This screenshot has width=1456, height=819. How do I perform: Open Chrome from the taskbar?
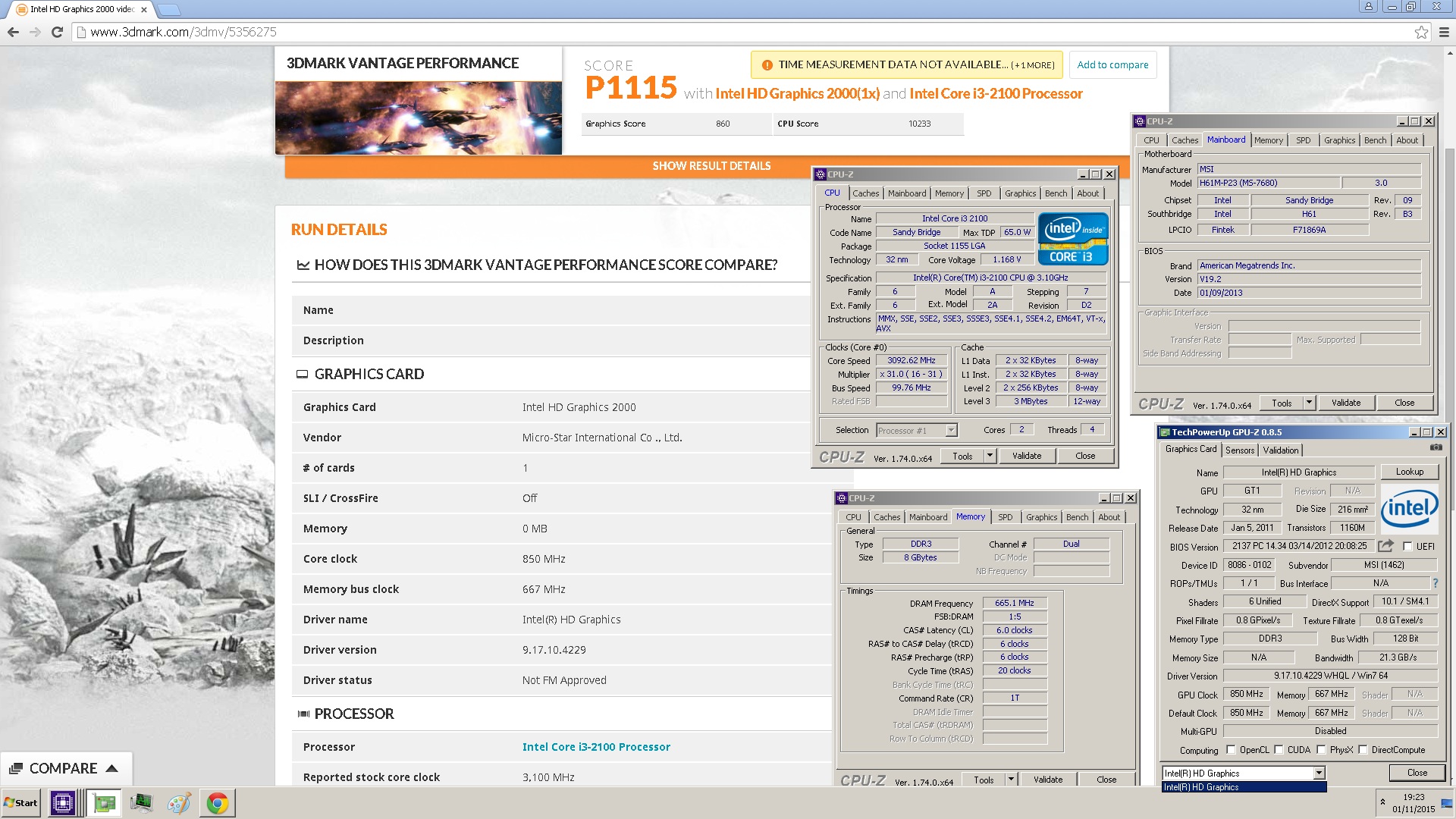(218, 803)
